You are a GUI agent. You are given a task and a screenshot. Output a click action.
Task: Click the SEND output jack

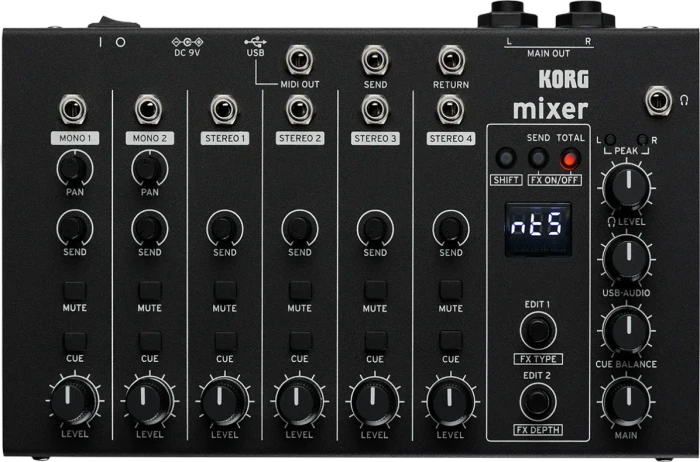[x=375, y=60]
